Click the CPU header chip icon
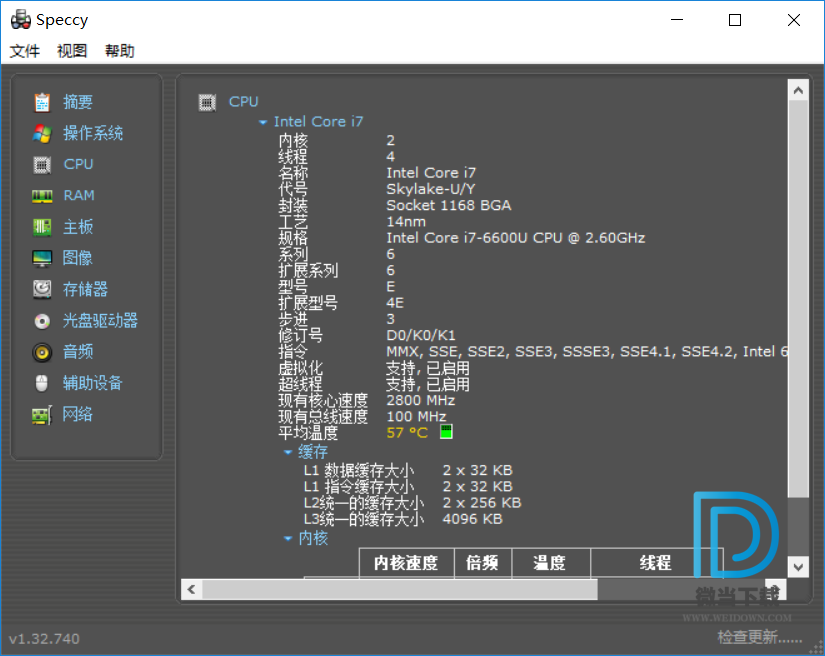The width and height of the screenshot is (825, 656). pyautogui.click(x=207, y=102)
